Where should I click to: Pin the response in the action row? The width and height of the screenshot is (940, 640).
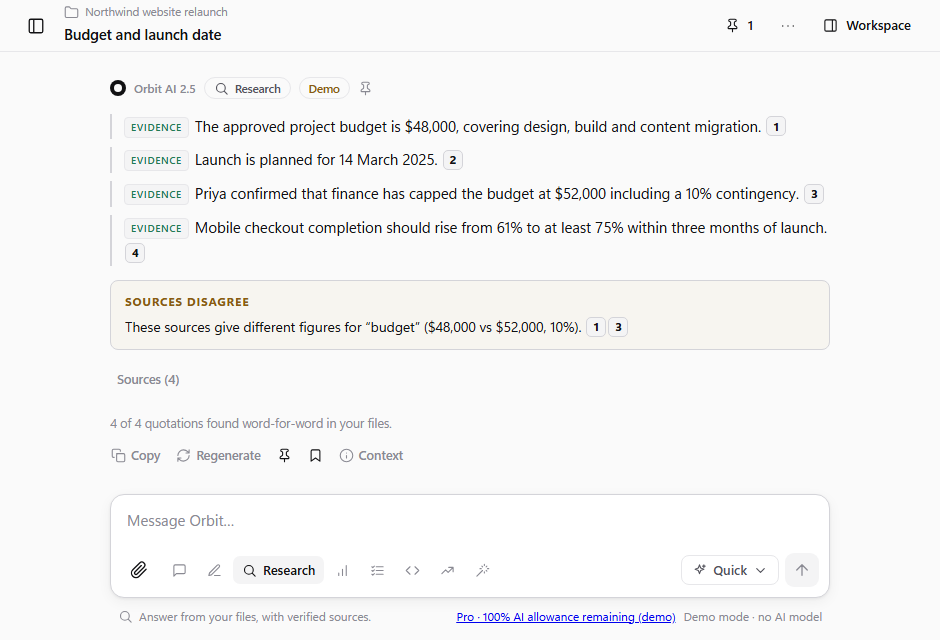285,455
